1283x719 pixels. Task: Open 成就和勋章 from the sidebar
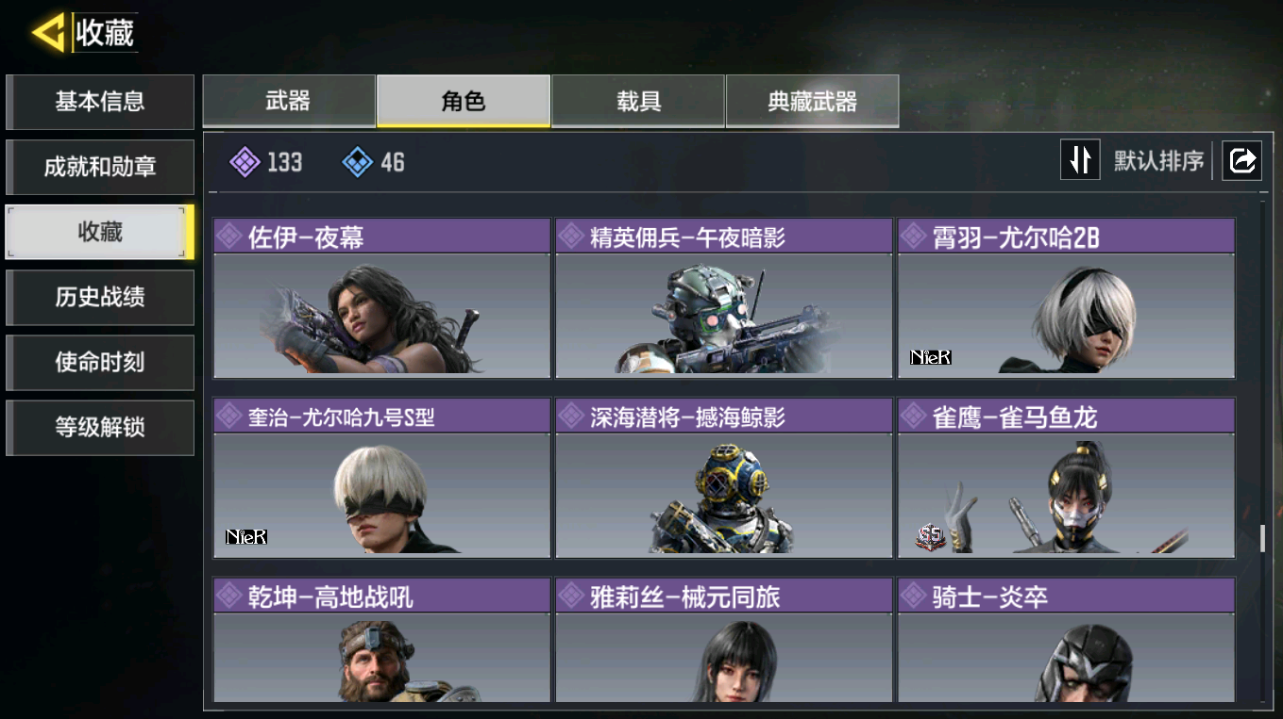[x=100, y=167]
